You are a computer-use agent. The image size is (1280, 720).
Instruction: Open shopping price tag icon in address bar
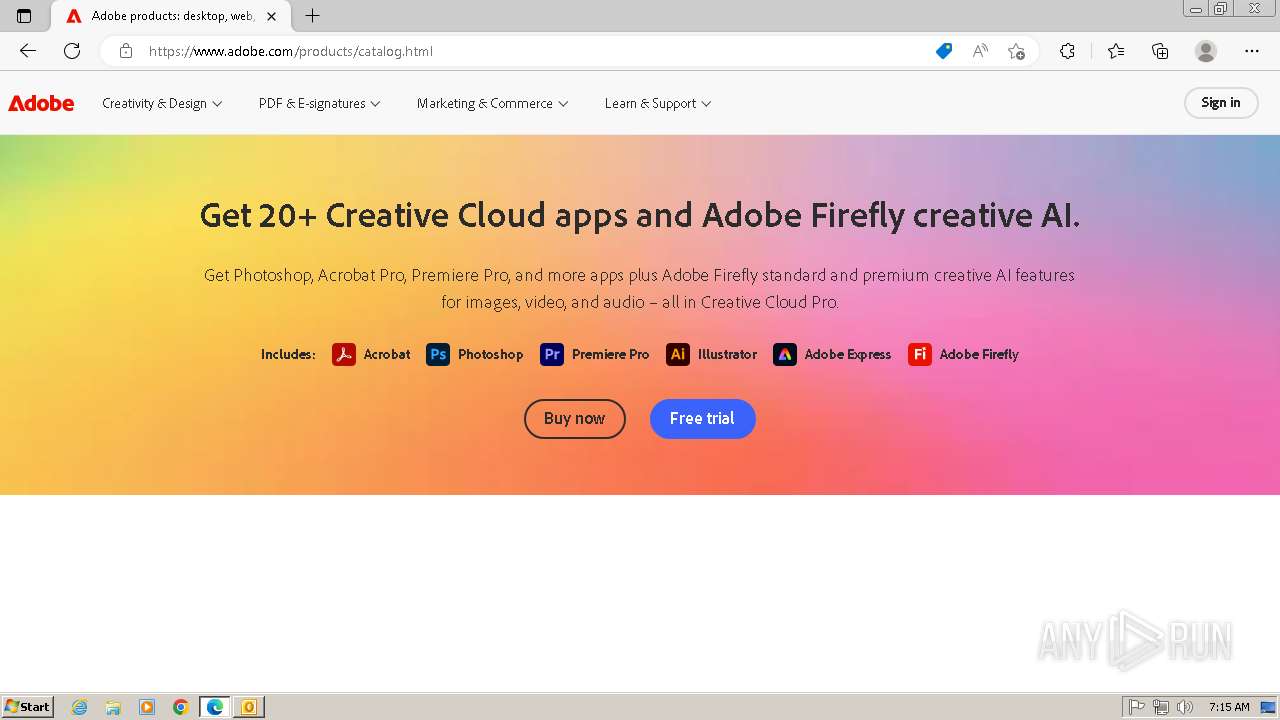[944, 51]
